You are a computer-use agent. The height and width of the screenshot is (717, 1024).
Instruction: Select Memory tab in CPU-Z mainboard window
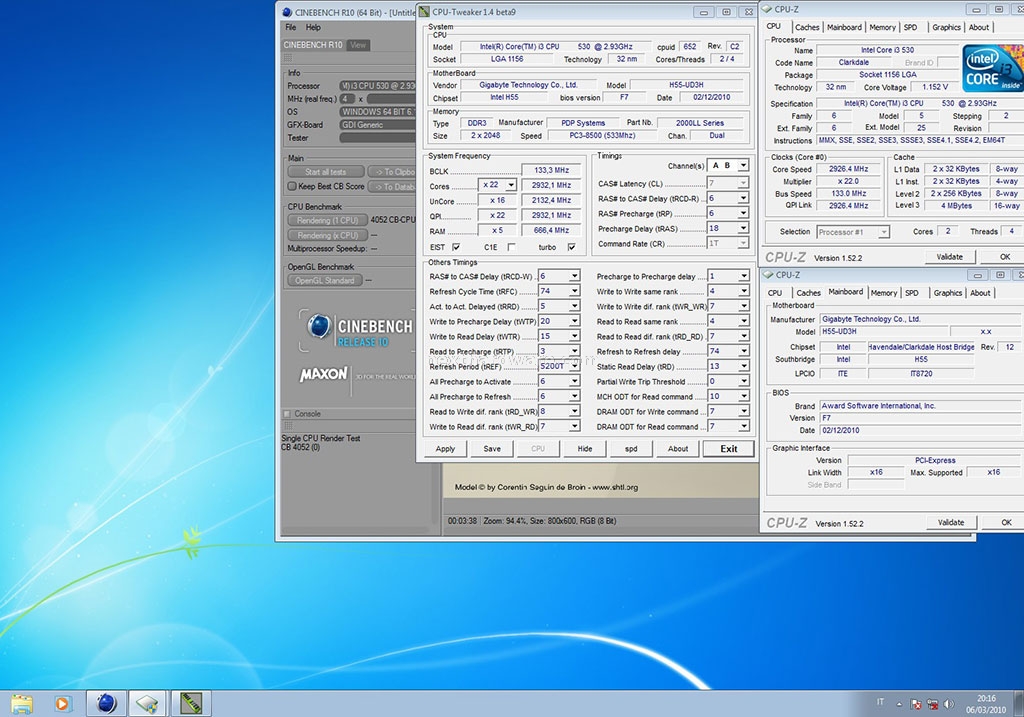tap(884, 293)
